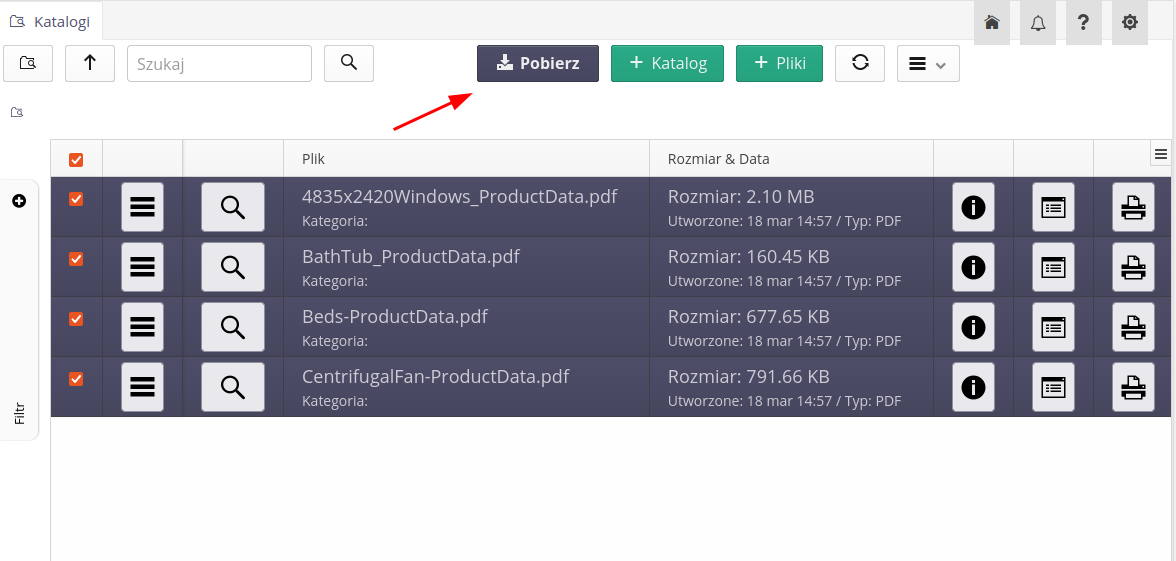Preview CentrifugalFan-ProductData.pdf with magnifier

(232, 387)
